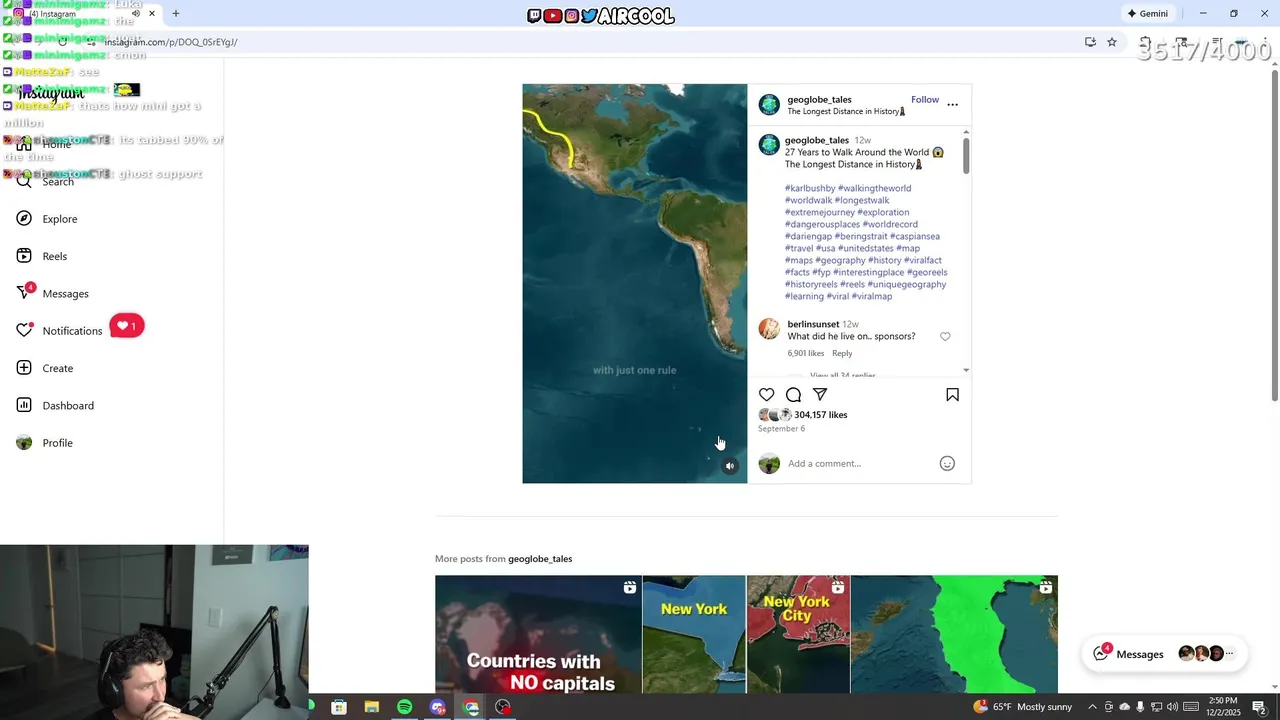Open Gemini in Chrome
Image resolution: width=1280 pixels, height=720 pixels.
1147,14
